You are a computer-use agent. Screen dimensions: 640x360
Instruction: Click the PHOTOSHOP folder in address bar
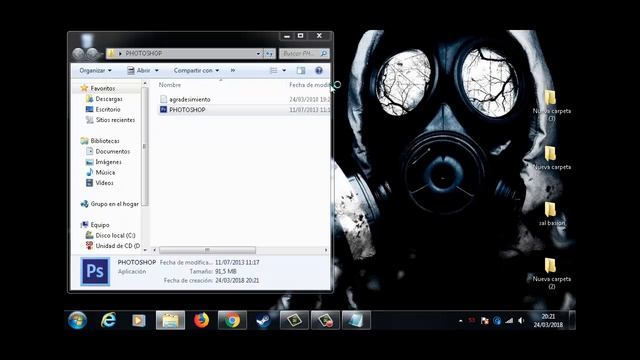coord(144,53)
